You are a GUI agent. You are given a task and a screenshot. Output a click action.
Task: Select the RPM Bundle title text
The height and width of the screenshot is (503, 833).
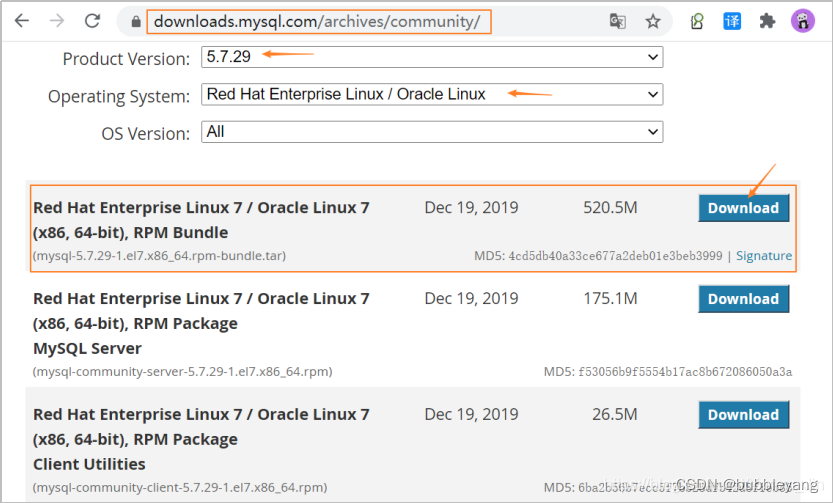point(201,220)
